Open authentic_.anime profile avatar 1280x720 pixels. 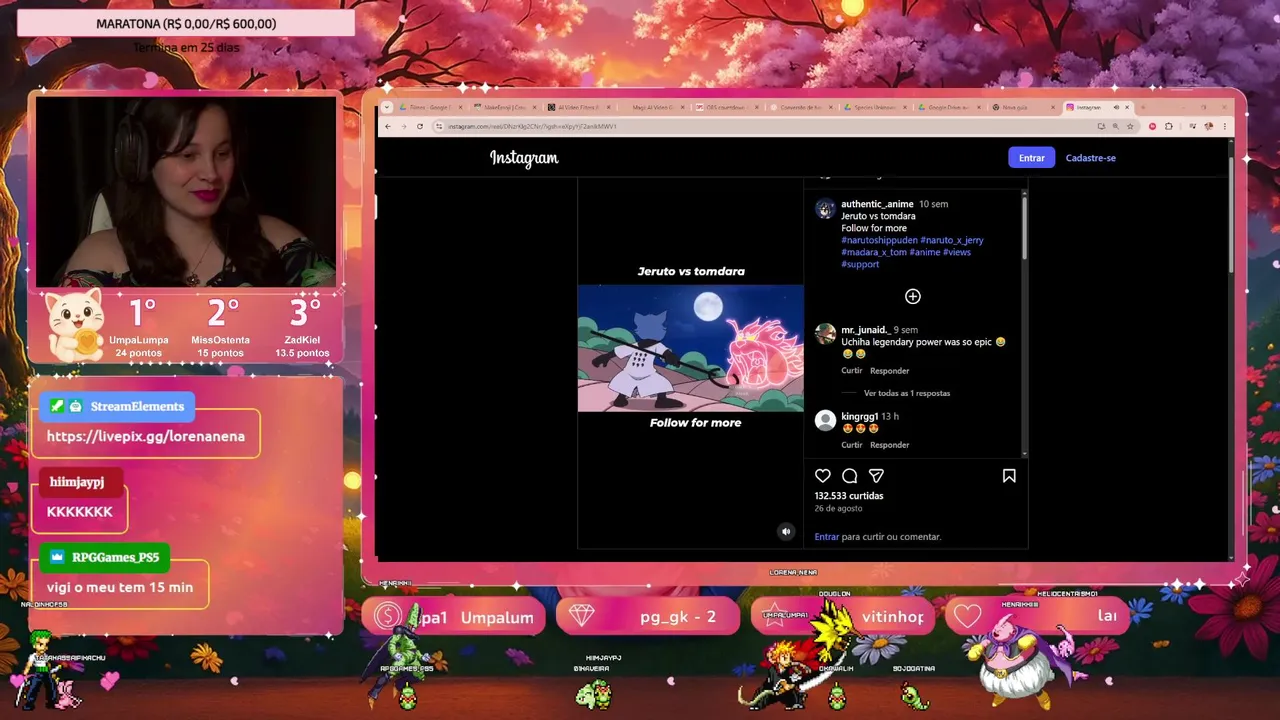(x=825, y=209)
